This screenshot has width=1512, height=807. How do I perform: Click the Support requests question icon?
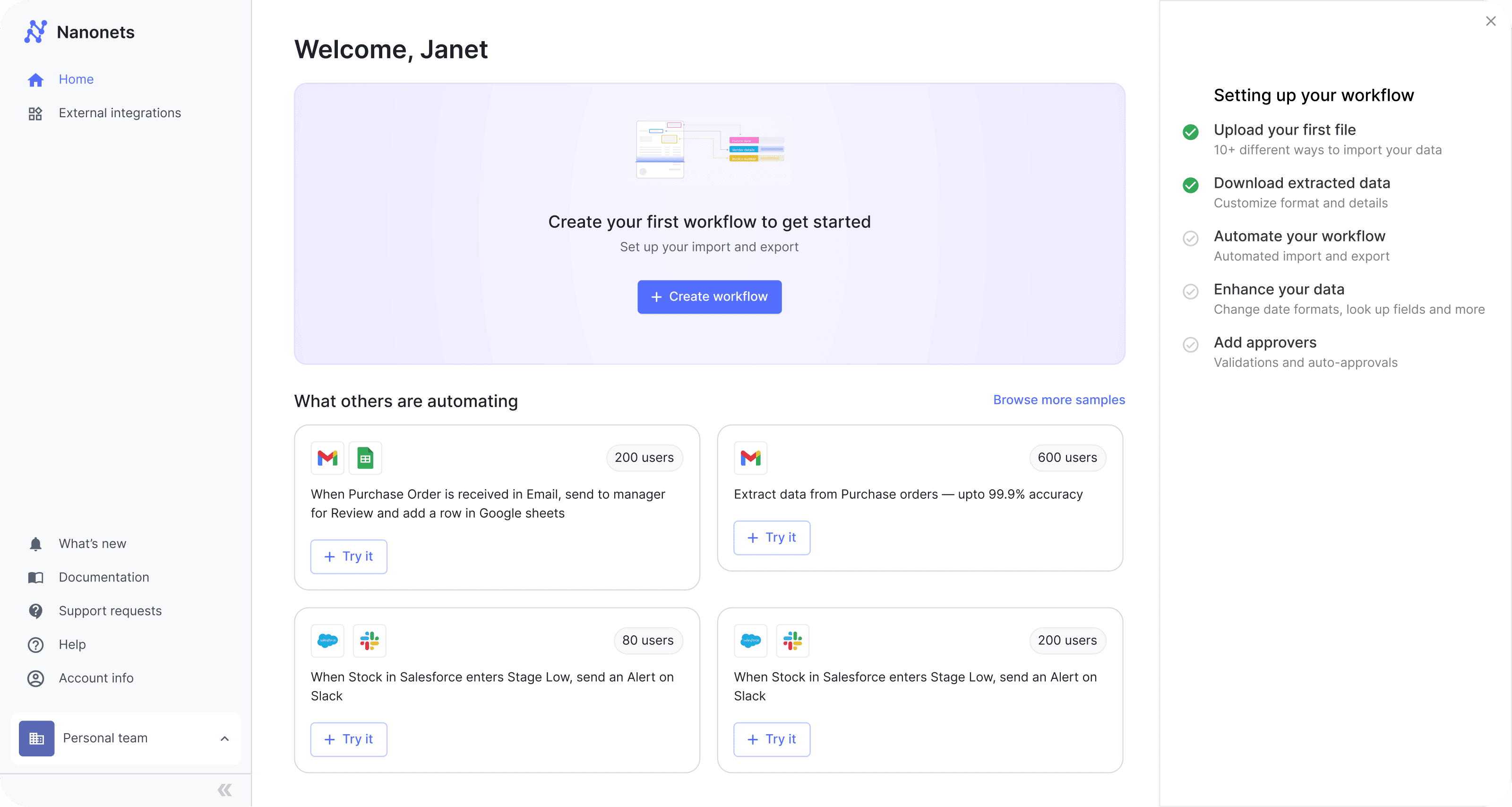click(35, 611)
